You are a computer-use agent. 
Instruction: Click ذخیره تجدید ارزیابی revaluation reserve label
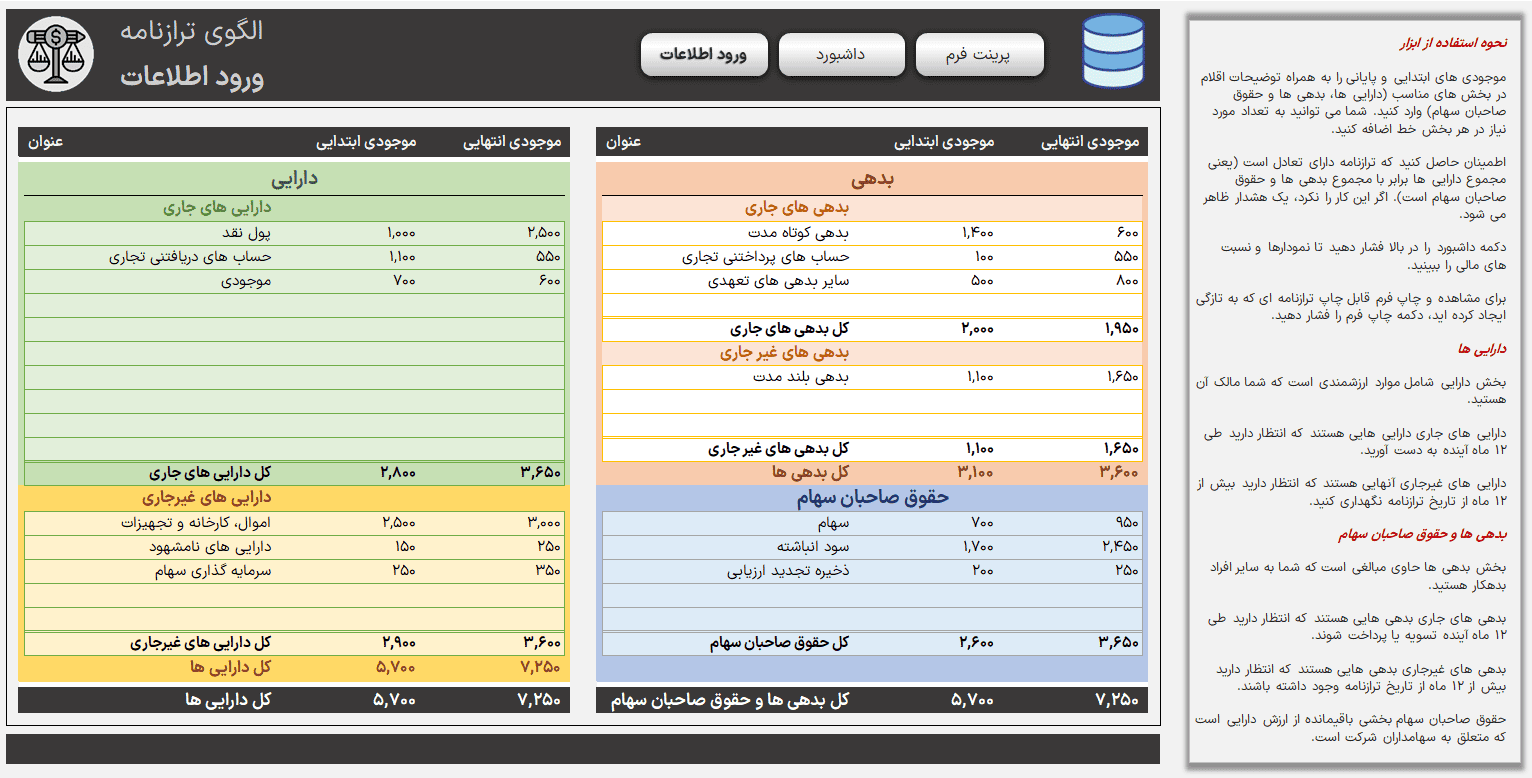(788, 571)
